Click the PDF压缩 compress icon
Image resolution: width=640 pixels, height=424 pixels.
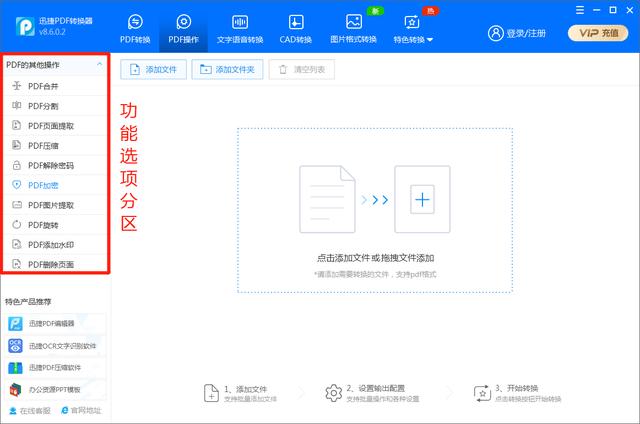point(17,145)
